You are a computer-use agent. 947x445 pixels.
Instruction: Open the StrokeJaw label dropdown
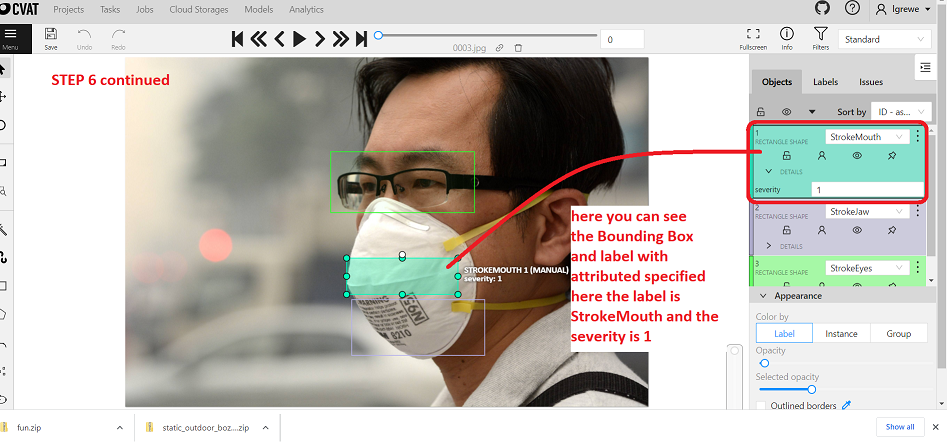(x=867, y=212)
